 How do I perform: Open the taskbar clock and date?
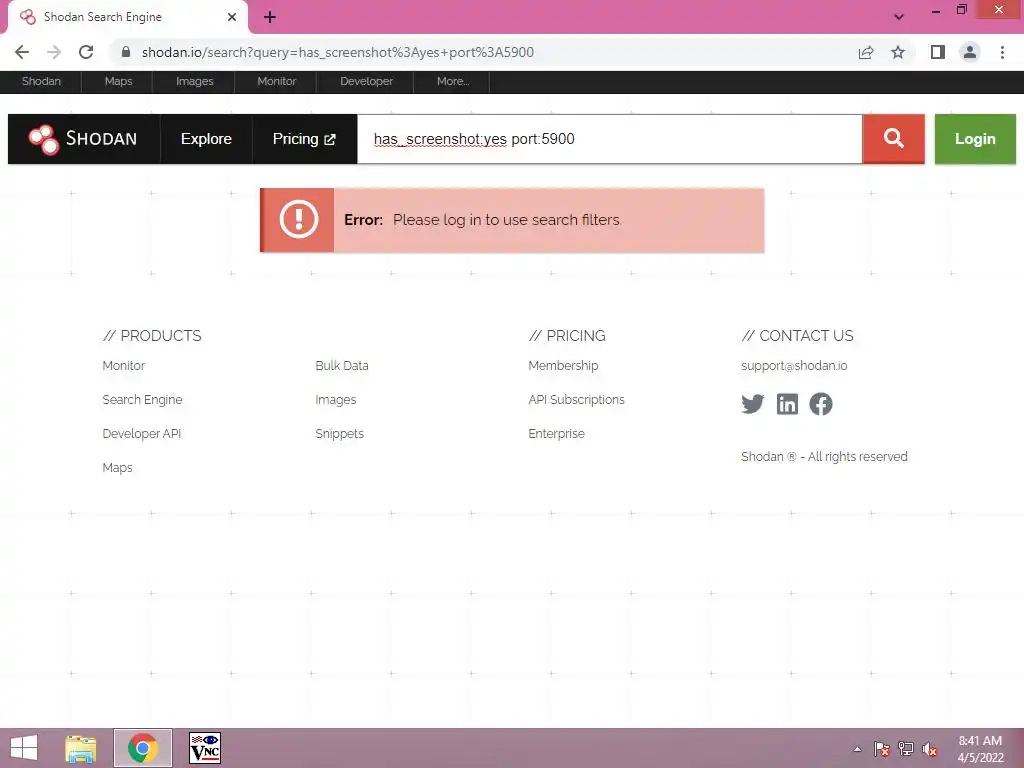(x=980, y=749)
